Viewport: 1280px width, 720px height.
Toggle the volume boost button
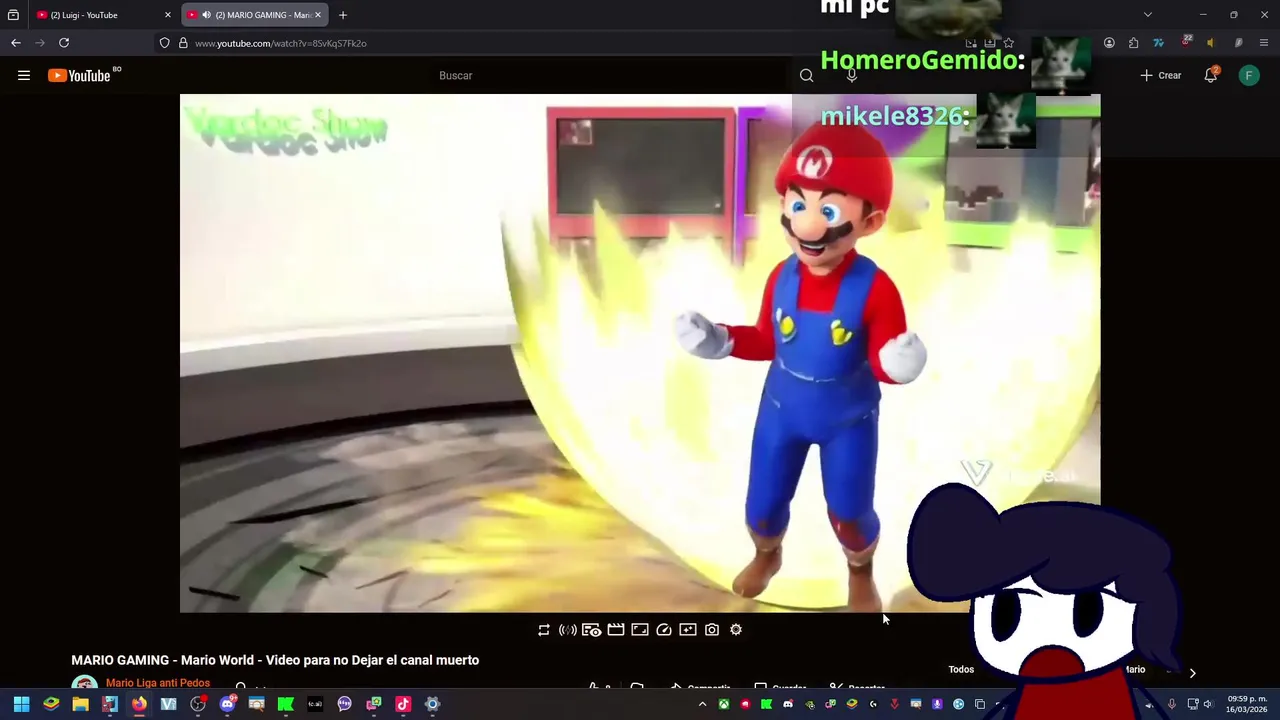click(x=568, y=630)
